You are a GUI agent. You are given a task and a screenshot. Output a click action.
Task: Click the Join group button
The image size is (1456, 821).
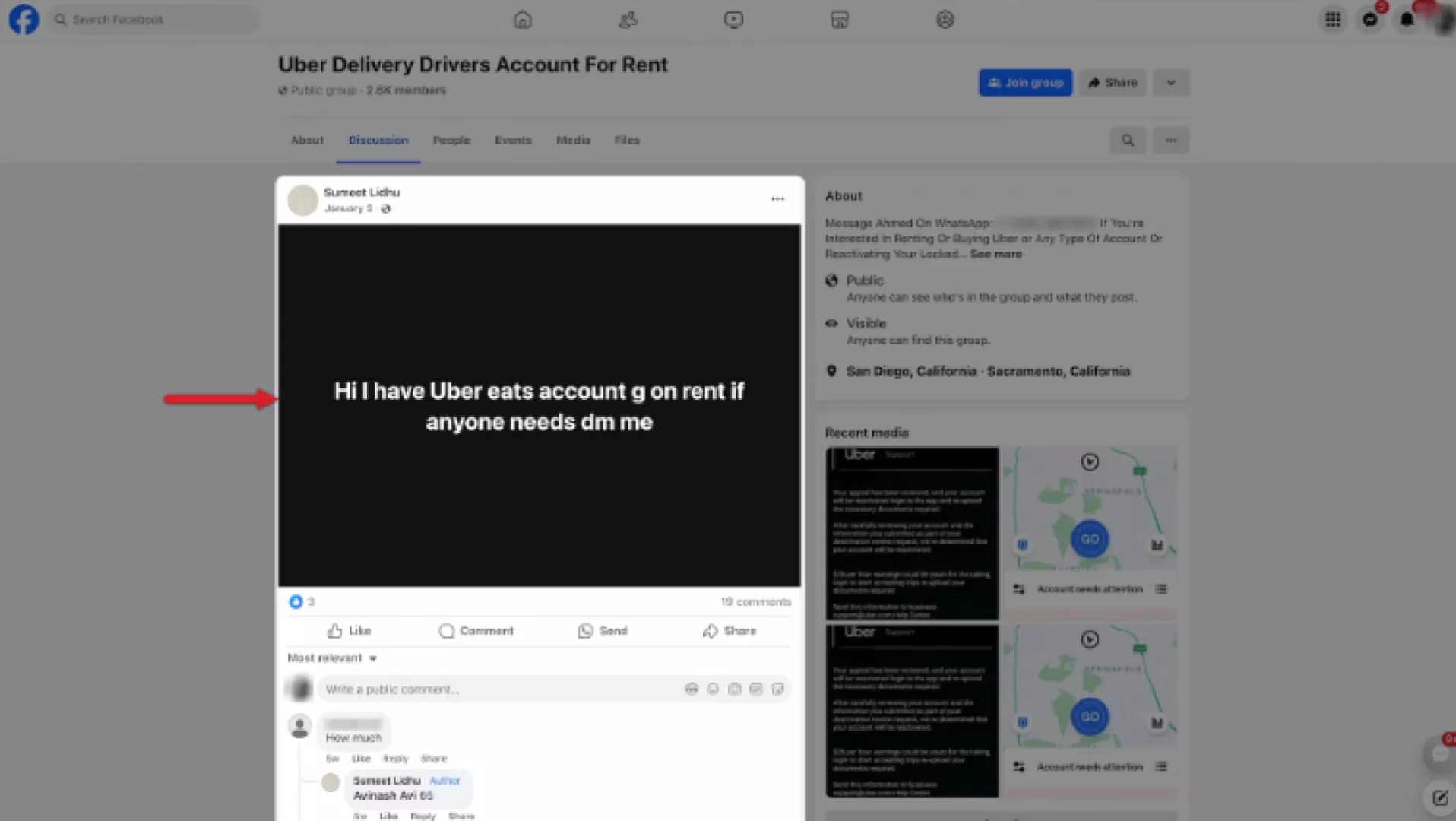click(1025, 83)
